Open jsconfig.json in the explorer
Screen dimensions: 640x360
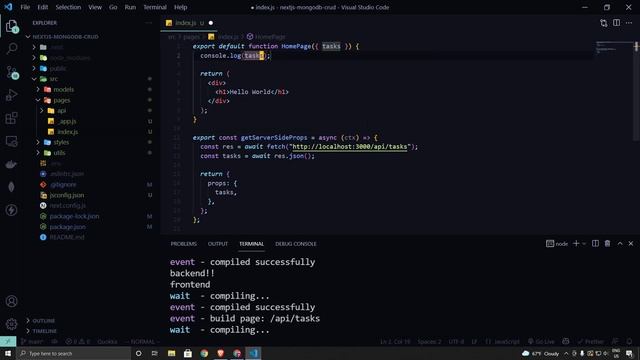tap(67, 195)
